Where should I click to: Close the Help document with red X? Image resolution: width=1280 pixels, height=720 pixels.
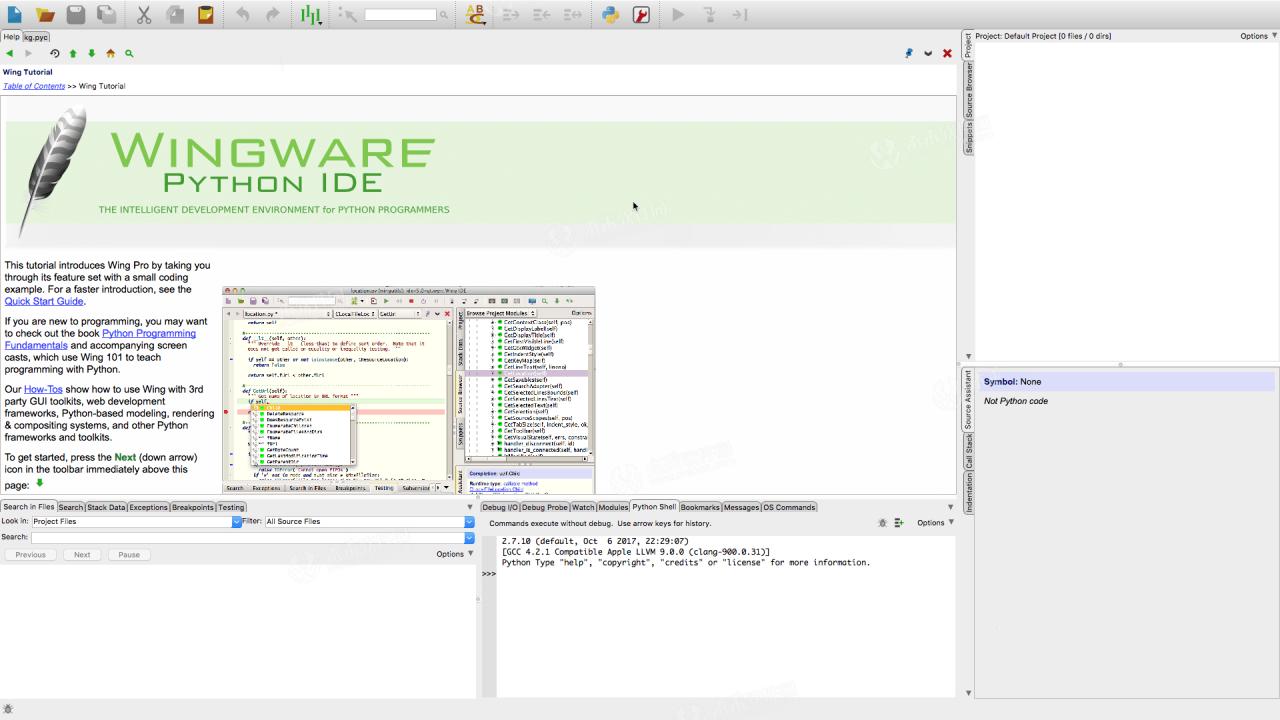click(x=947, y=53)
